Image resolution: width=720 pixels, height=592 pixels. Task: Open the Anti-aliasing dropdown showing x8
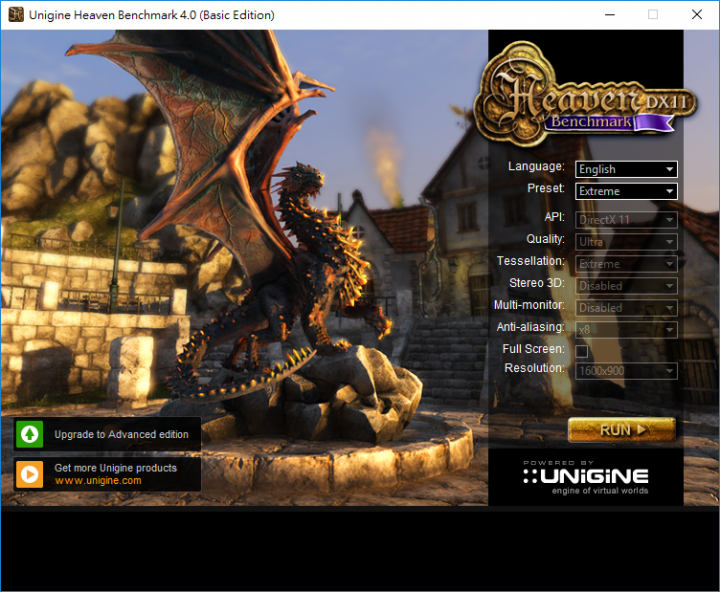click(x=626, y=330)
